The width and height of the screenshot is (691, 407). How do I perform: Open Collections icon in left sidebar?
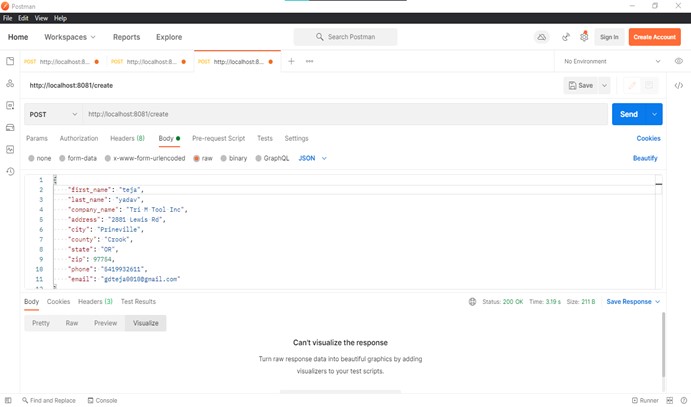point(10,61)
